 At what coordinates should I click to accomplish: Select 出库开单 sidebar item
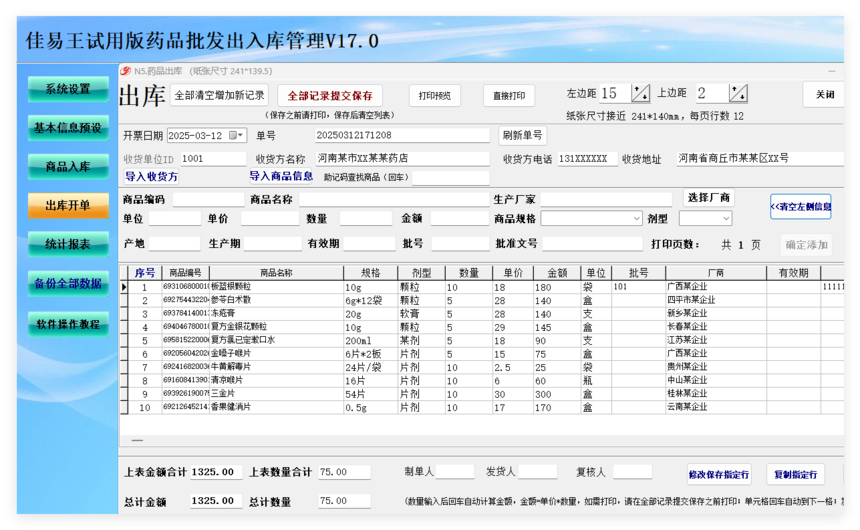(68, 206)
